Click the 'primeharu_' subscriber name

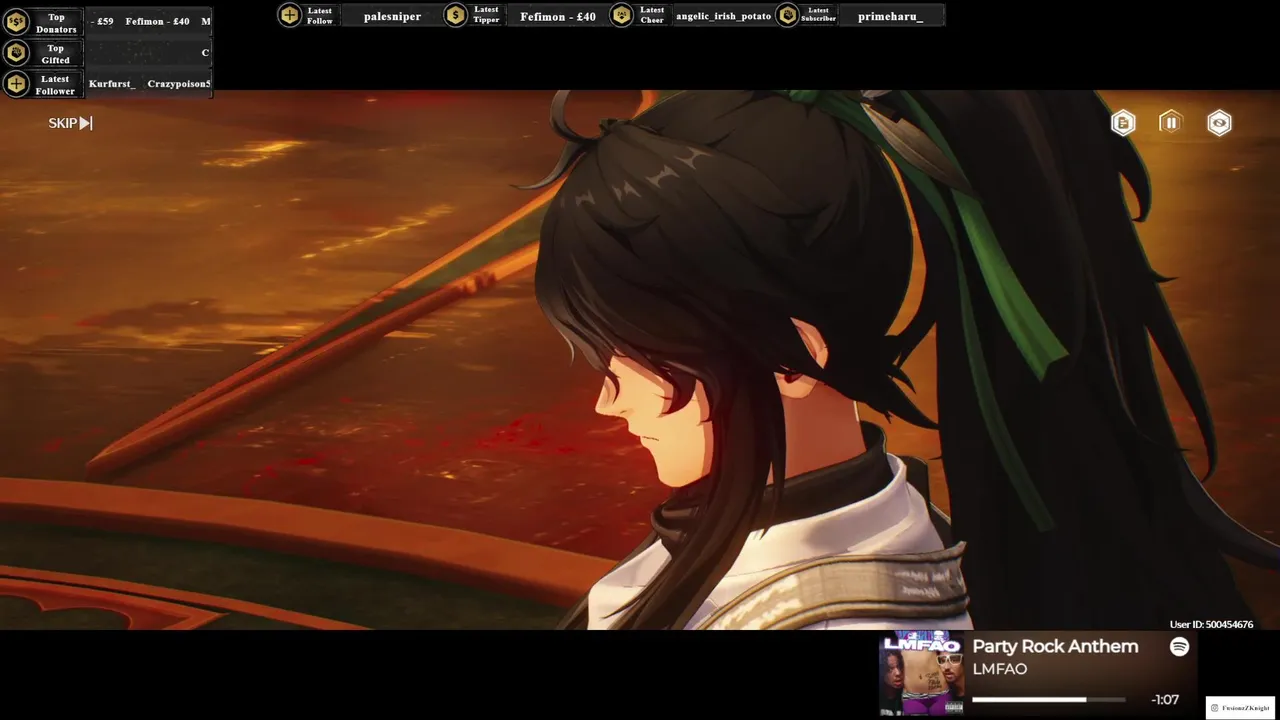(x=890, y=16)
